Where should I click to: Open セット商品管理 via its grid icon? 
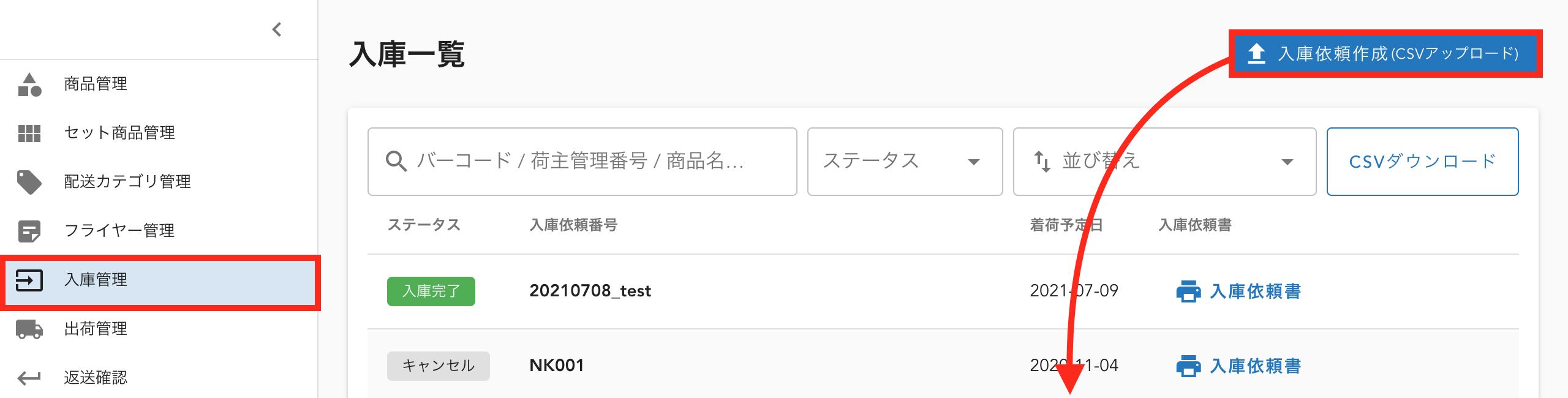(29, 133)
